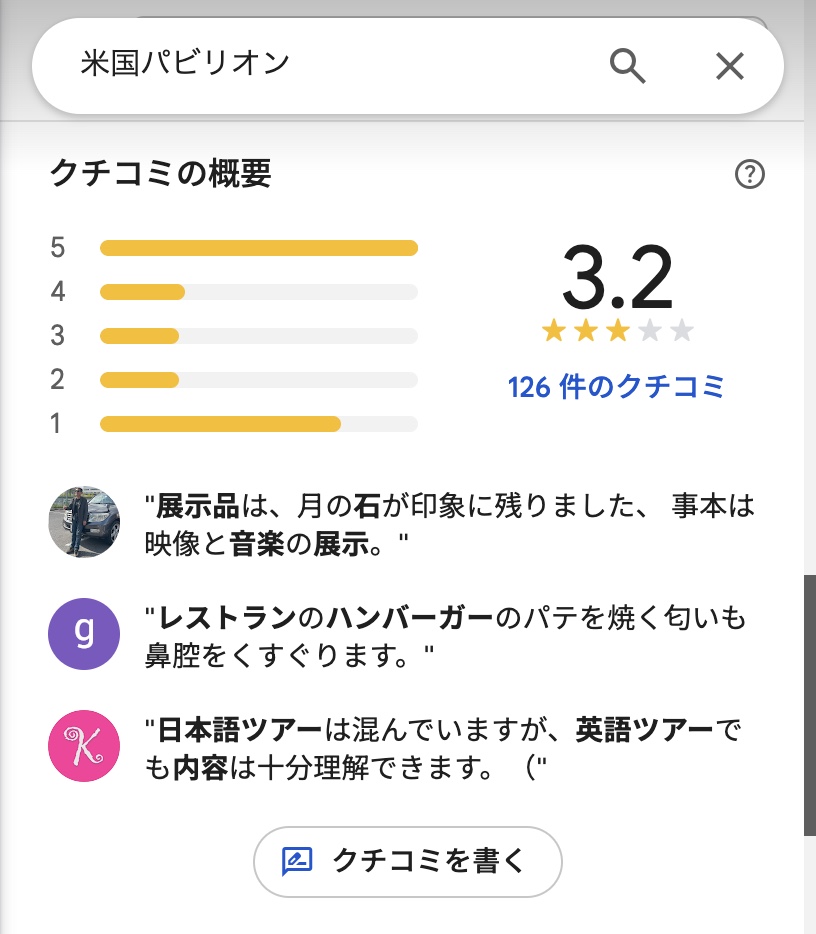
Task: Open the 126 件のクチコミ link
Action: pos(616,387)
